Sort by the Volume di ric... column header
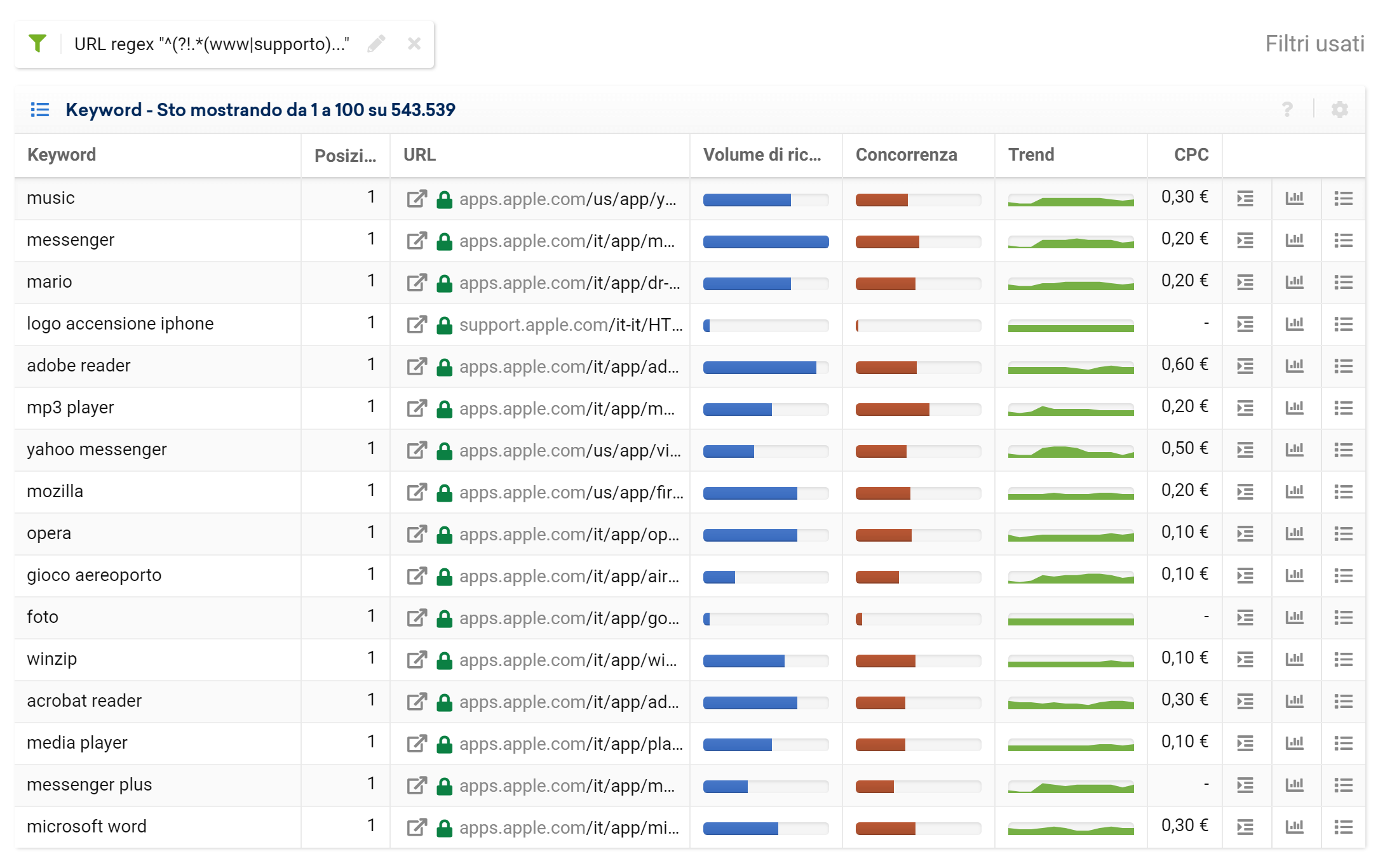The width and height of the screenshot is (1385, 868). 762,155
